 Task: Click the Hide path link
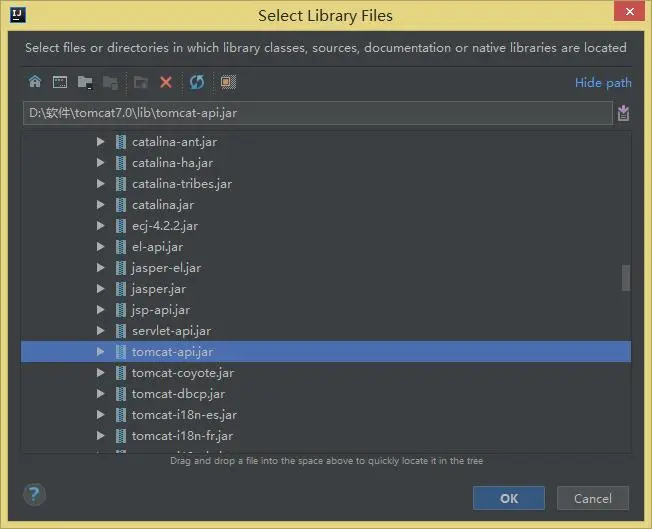pos(603,83)
